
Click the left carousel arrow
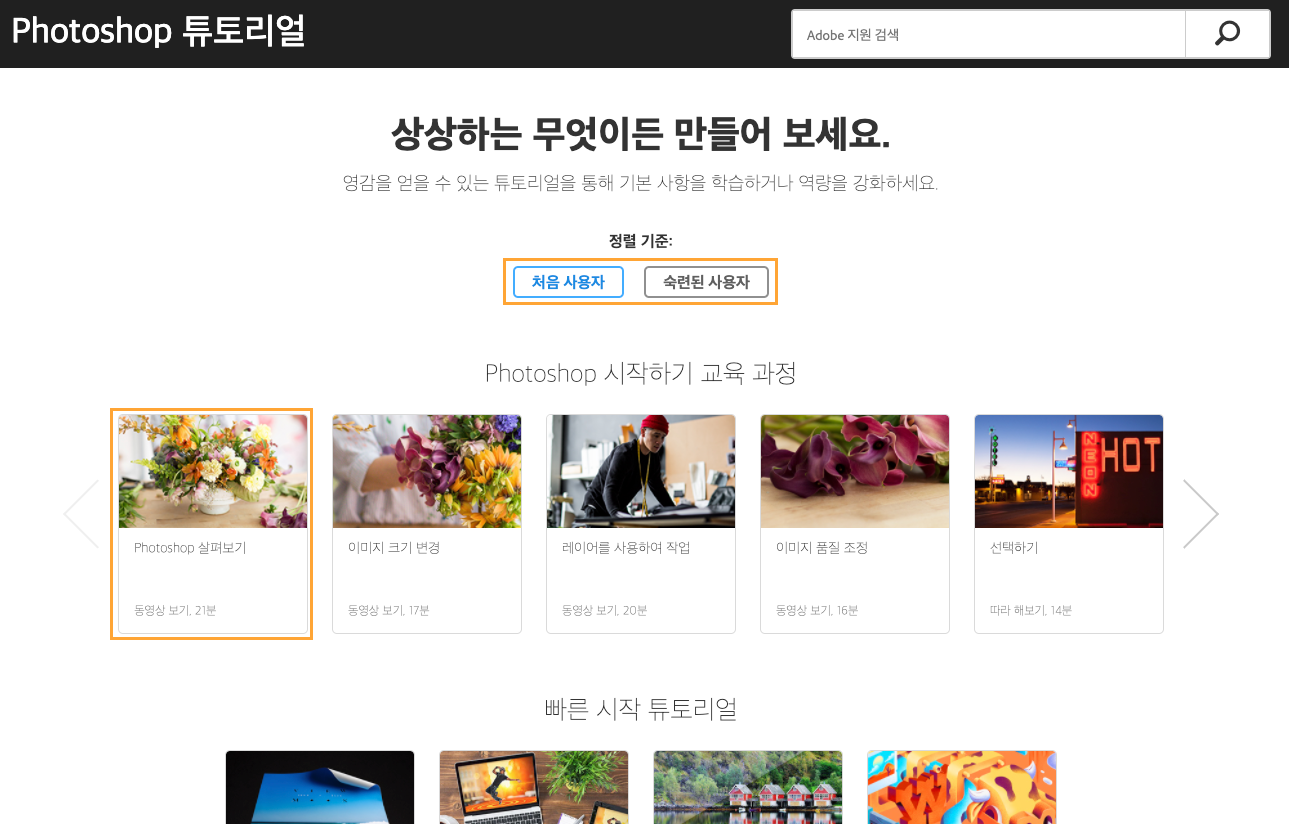tap(81, 514)
